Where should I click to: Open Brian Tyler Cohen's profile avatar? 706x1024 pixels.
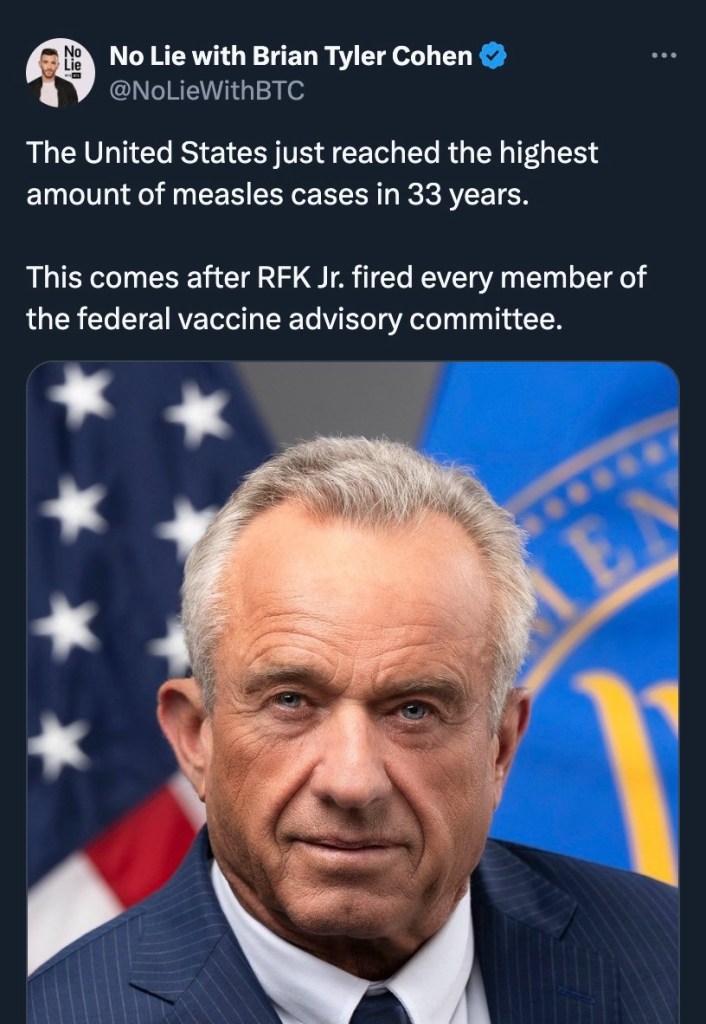[52, 74]
